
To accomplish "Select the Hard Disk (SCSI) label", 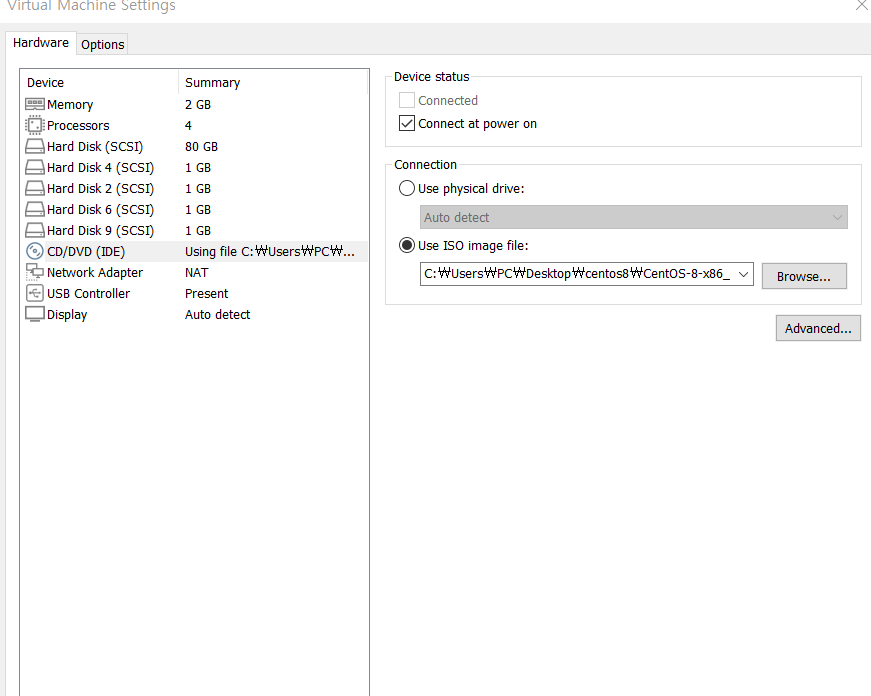I will tap(95, 147).
